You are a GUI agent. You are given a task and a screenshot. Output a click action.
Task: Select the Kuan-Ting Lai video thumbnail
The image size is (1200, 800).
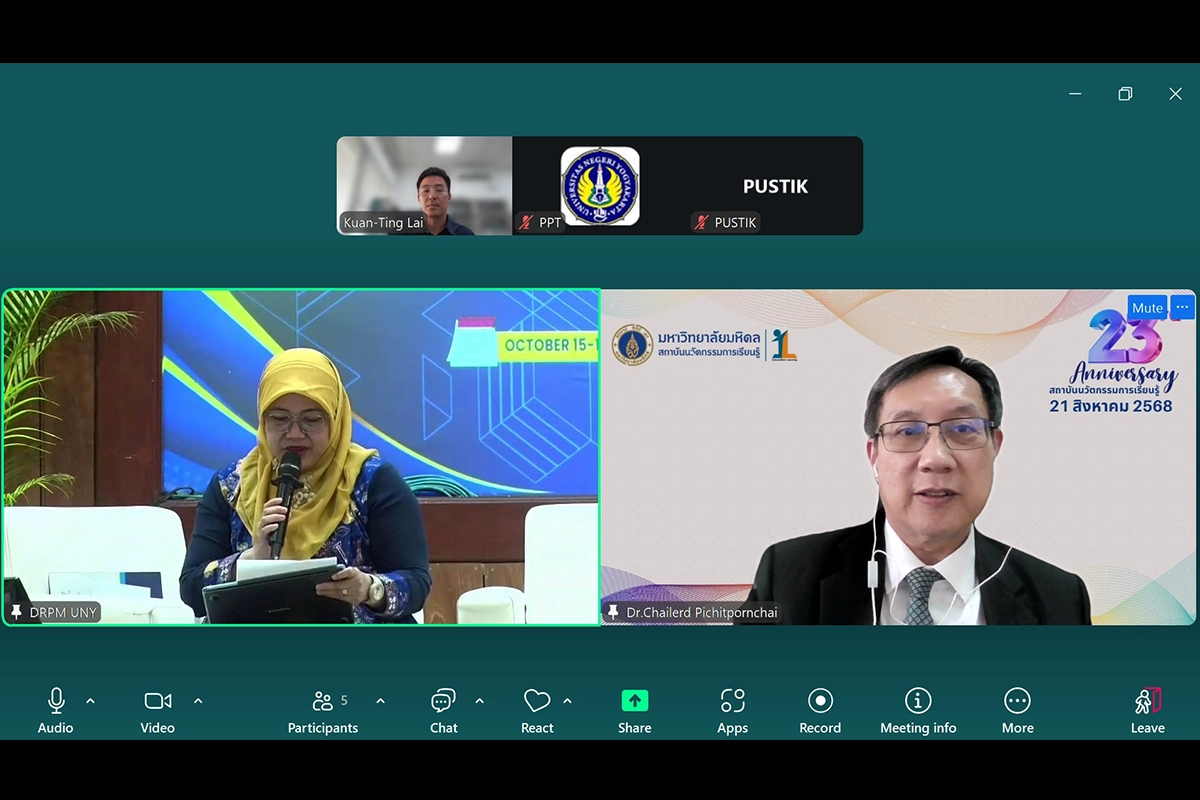point(424,186)
